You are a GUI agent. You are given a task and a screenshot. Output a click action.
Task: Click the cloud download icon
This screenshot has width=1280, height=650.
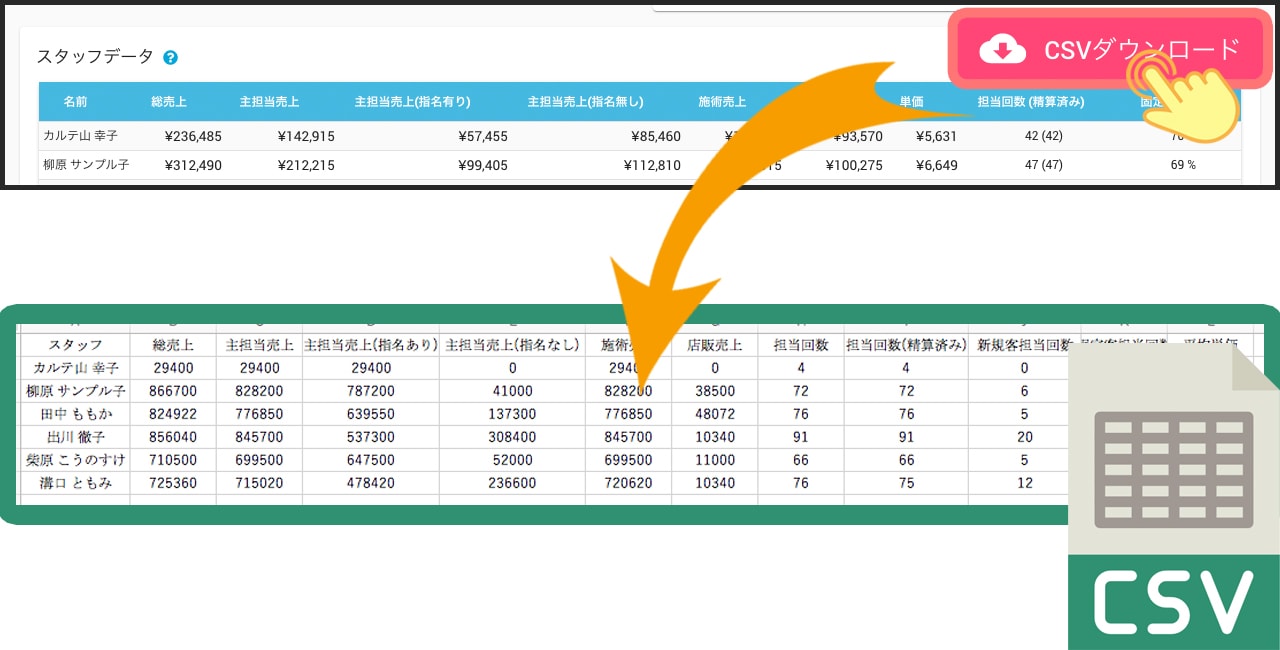coord(1002,49)
